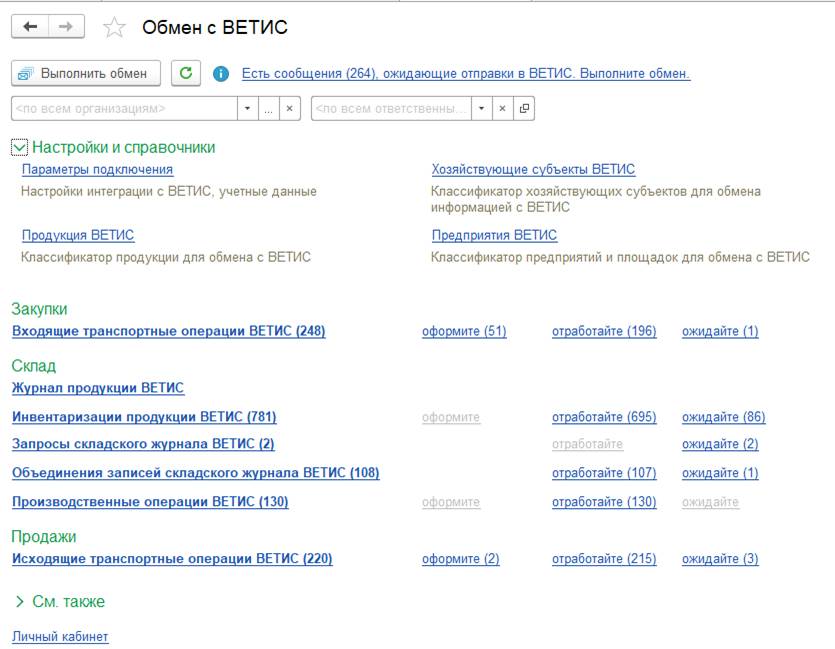The height and width of the screenshot is (649, 835).
Task: Open Хозяйствующие субъекты ВЕТИС classifier
Action: click(533, 170)
